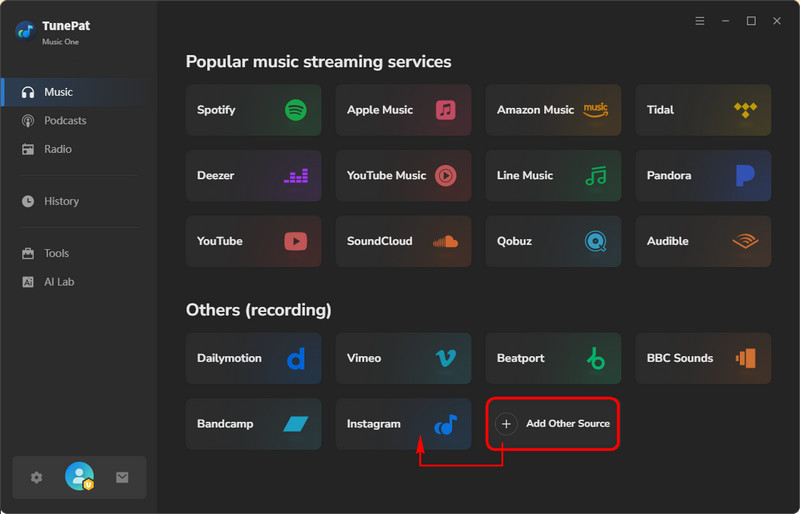
Task: Open the Instagram recording source
Action: pos(403,424)
